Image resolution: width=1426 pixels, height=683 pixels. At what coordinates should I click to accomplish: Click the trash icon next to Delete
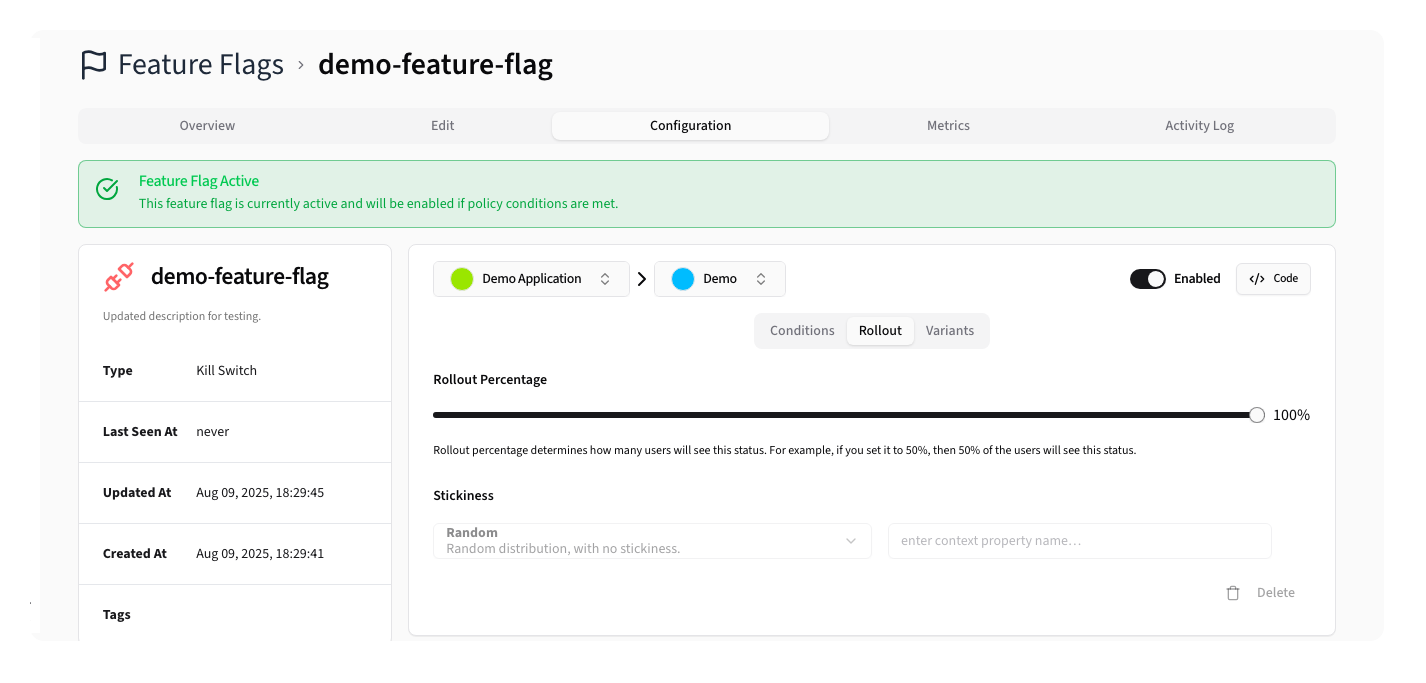pyautogui.click(x=1233, y=592)
